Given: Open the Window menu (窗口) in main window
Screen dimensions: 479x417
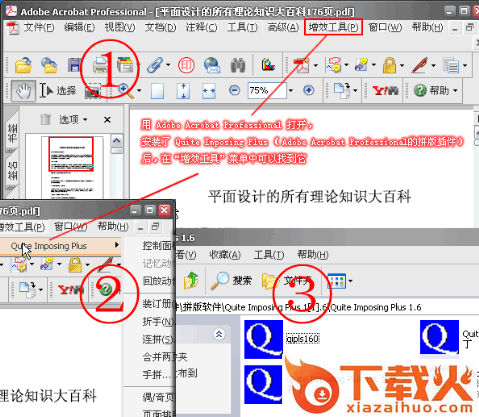Looking at the screenshot, I should click(385, 27).
